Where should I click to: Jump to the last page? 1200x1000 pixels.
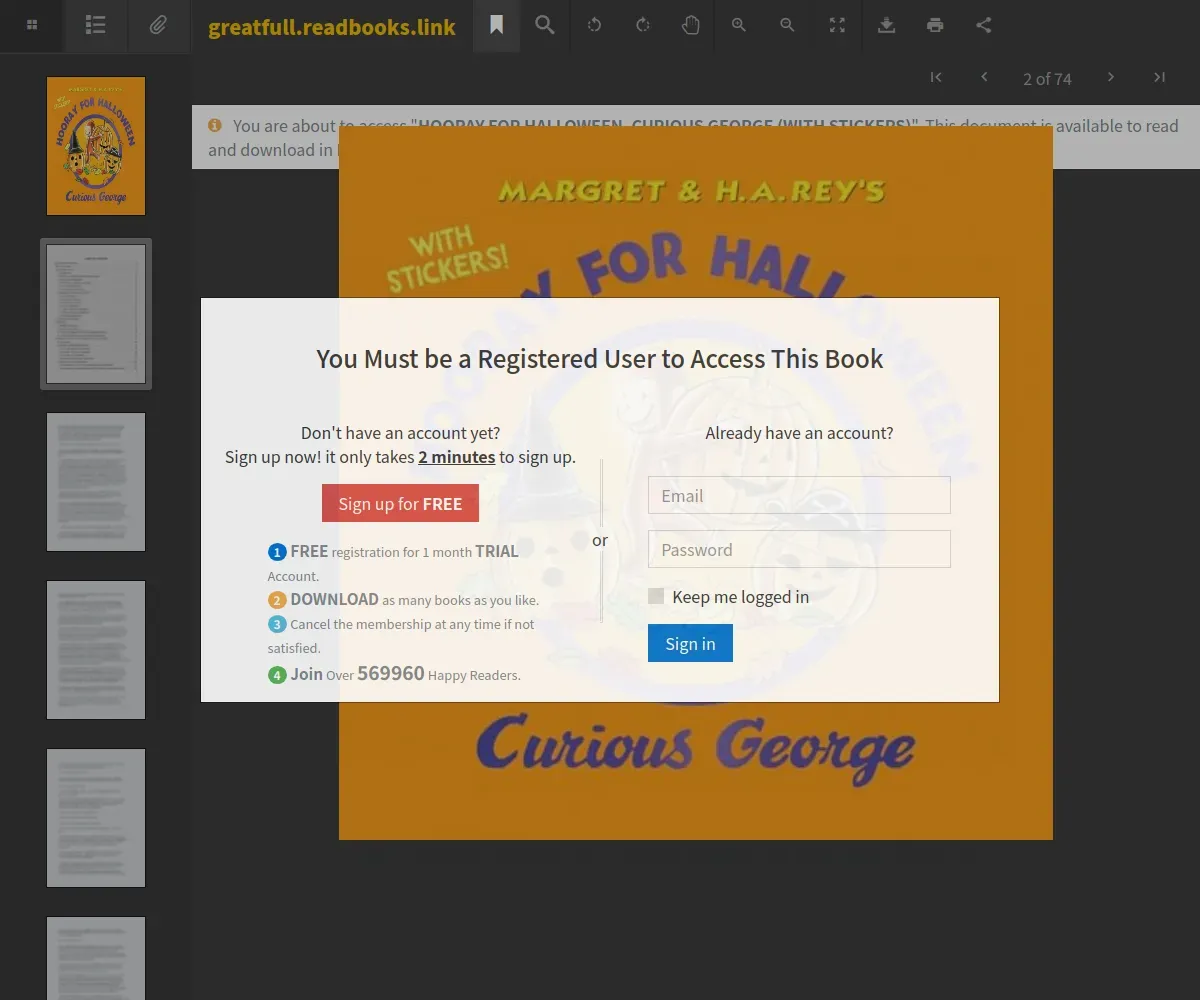click(x=1160, y=77)
